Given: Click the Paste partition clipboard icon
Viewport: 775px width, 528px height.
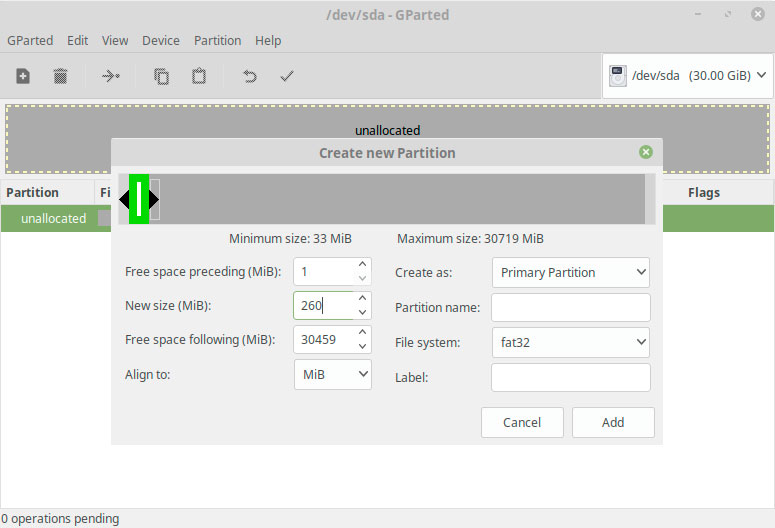Looking at the screenshot, I should click(199, 76).
